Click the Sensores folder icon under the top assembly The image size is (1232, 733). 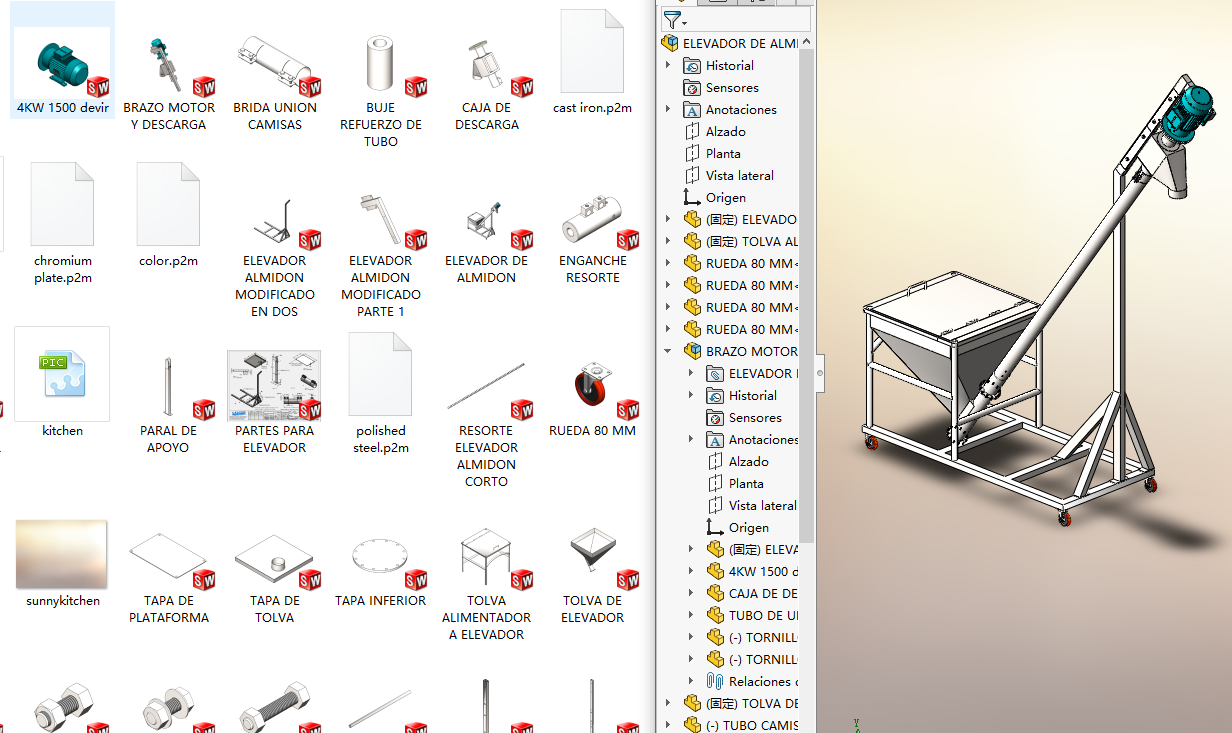tap(691, 88)
